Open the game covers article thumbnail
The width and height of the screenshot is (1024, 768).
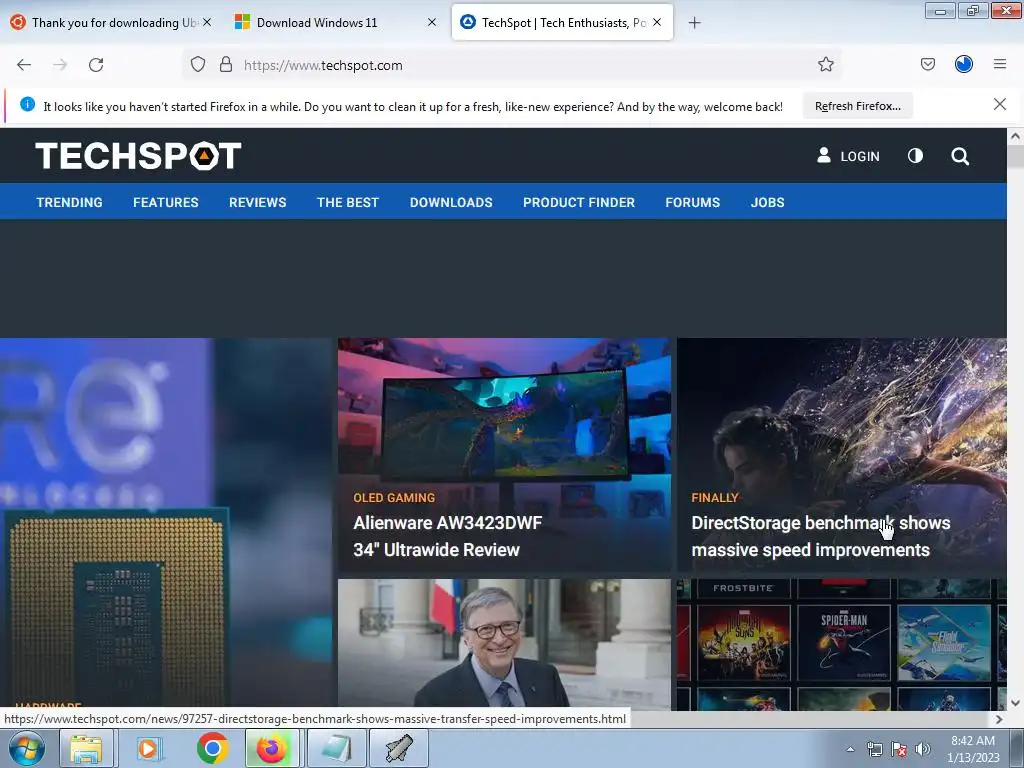pyautogui.click(x=841, y=644)
